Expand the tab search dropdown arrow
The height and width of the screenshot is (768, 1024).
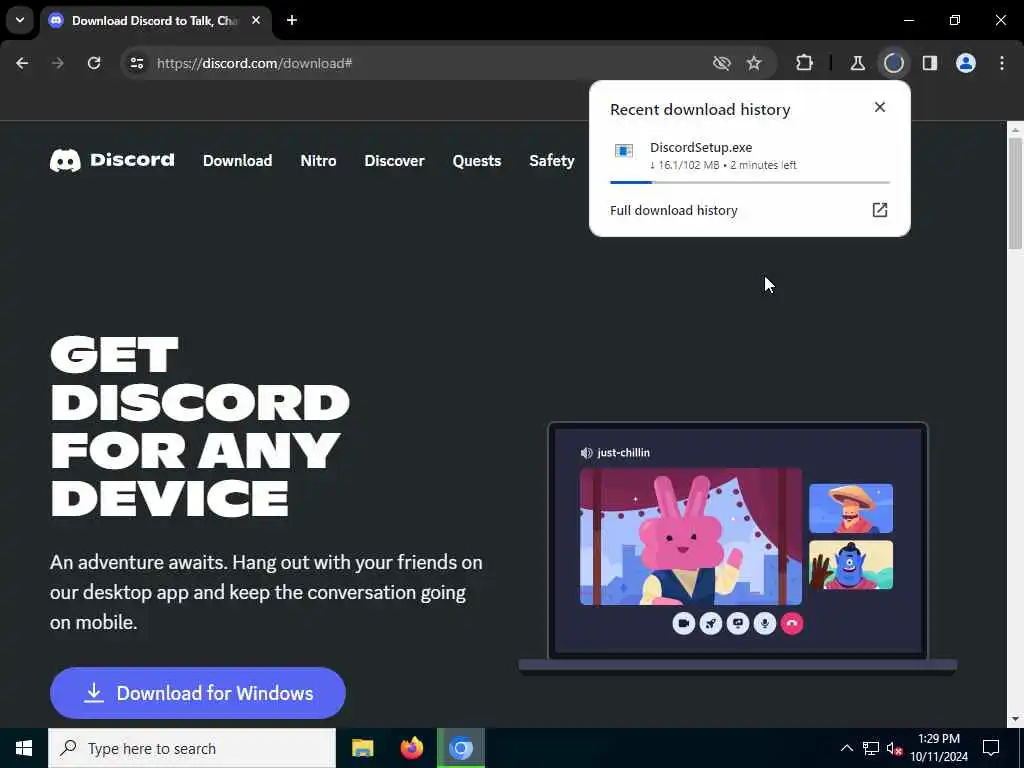pyautogui.click(x=20, y=20)
